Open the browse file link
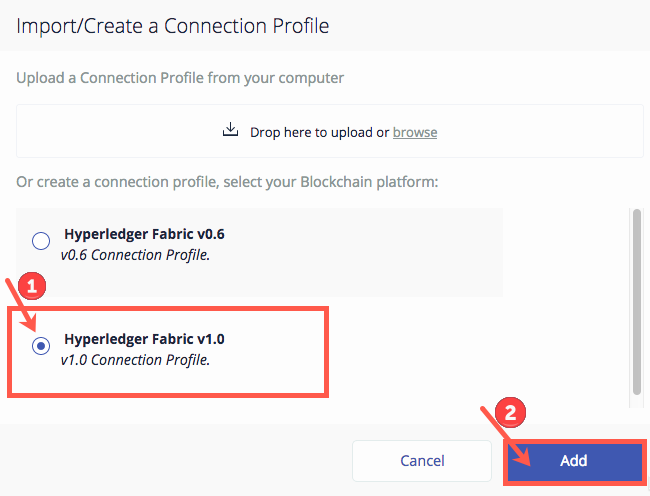The image size is (650, 496). (x=415, y=132)
